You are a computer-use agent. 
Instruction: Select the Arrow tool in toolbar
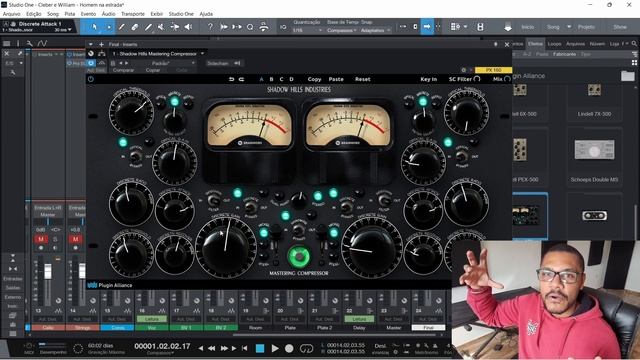[x=94, y=27]
